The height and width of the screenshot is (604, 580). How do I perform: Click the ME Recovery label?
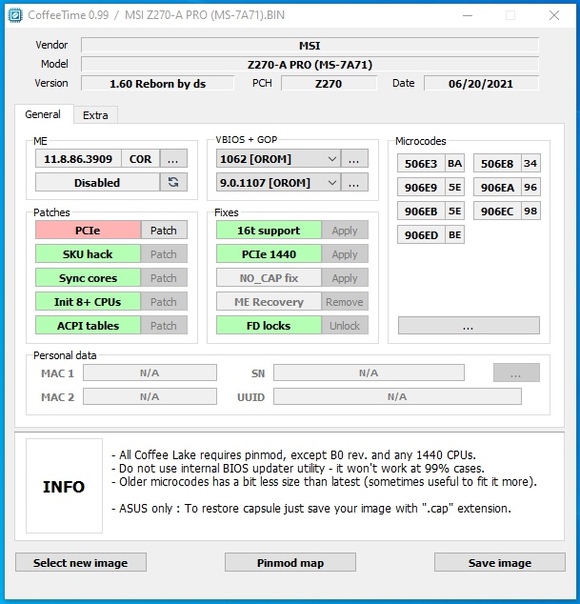pyautogui.click(x=268, y=302)
